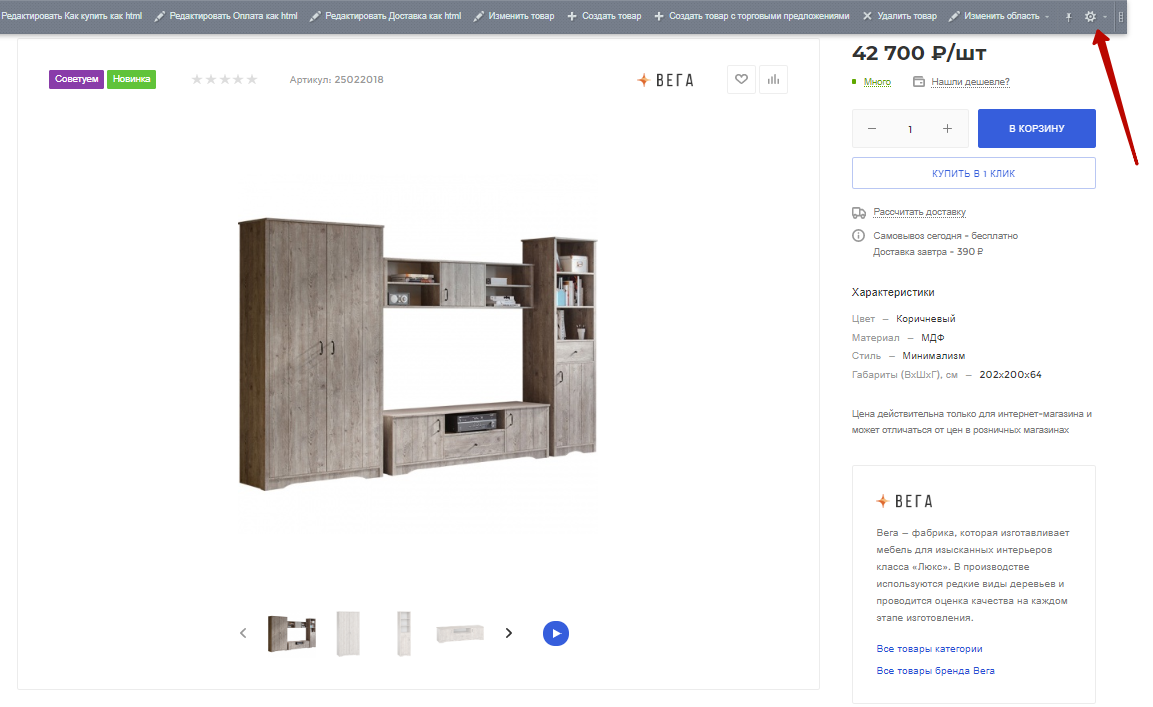Click Редактировать Доставка как html in toolbar
Viewport: 1153px width, 707px height.
[x=386, y=15]
